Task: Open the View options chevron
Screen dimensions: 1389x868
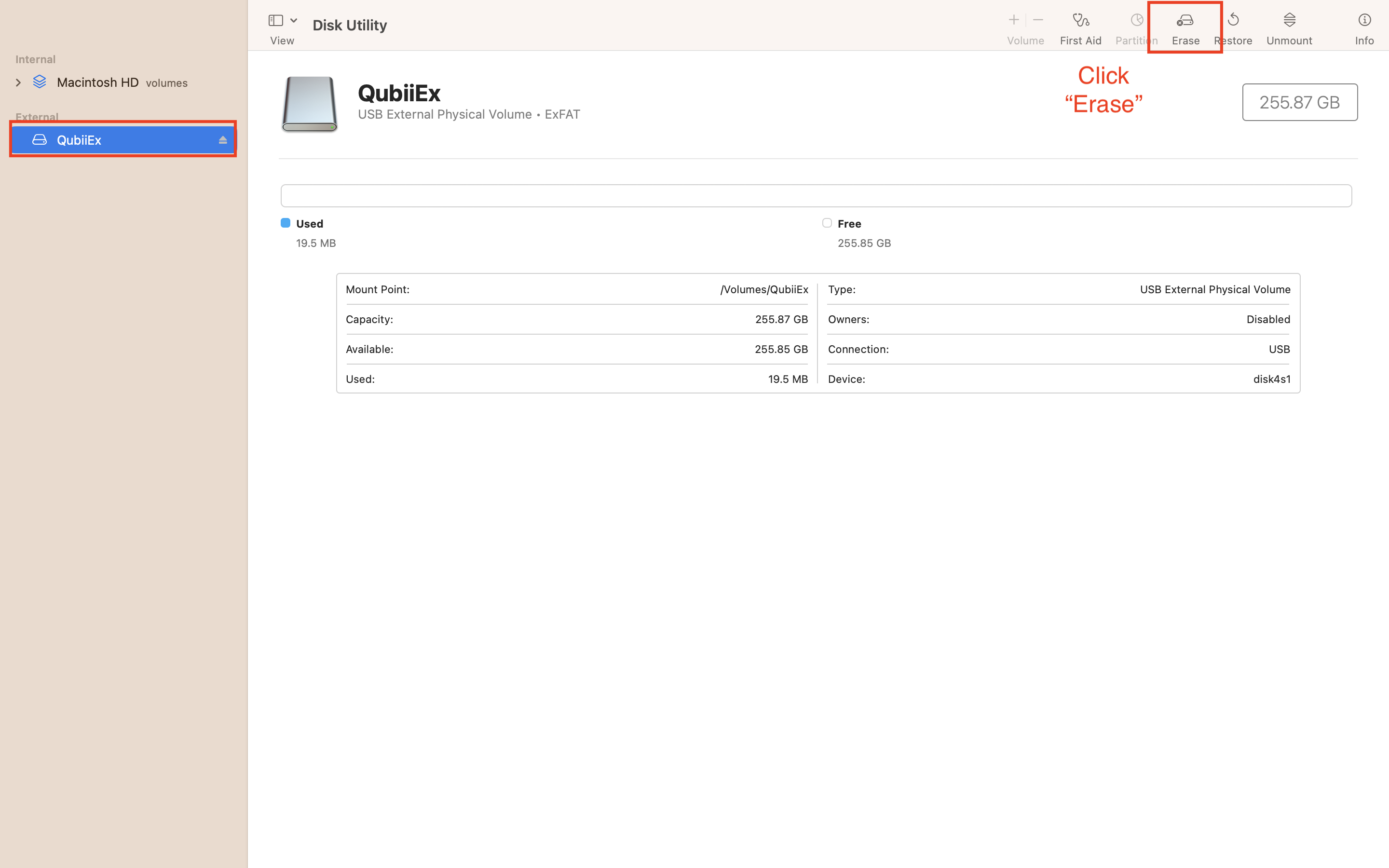Action: click(x=293, y=19)
